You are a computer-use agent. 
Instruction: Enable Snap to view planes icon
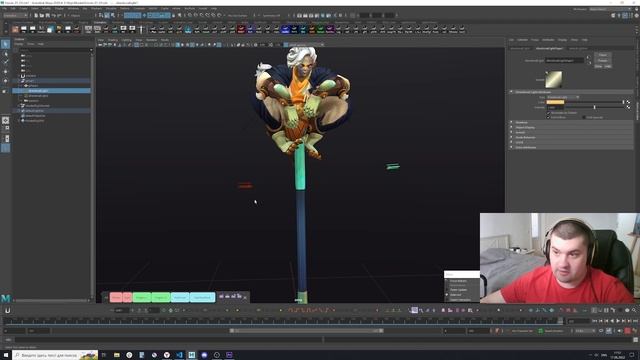213,15
